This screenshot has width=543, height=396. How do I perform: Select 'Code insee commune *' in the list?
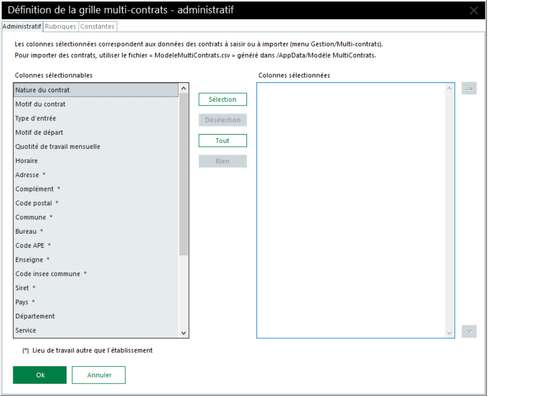(x=96, y=274)
